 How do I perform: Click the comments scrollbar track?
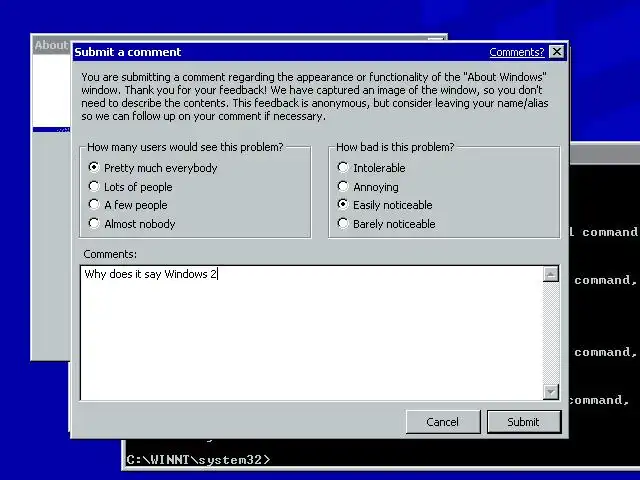tap(551, 333)
